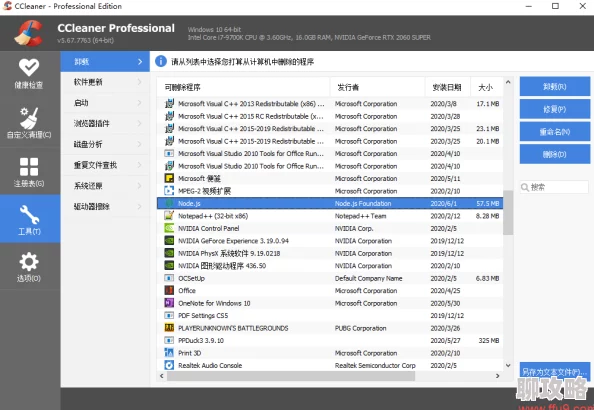This screenshot has height=410, width=594.
Task: Click the Uninstall (卸载) blue button
Action: (555, 87)
